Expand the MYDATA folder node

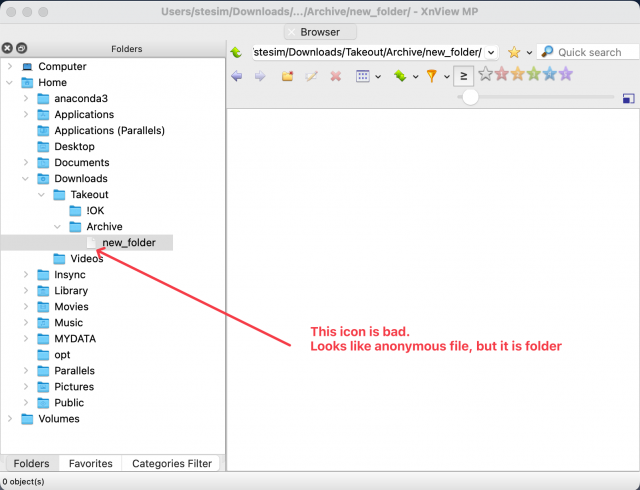click(x=26, y=339)
